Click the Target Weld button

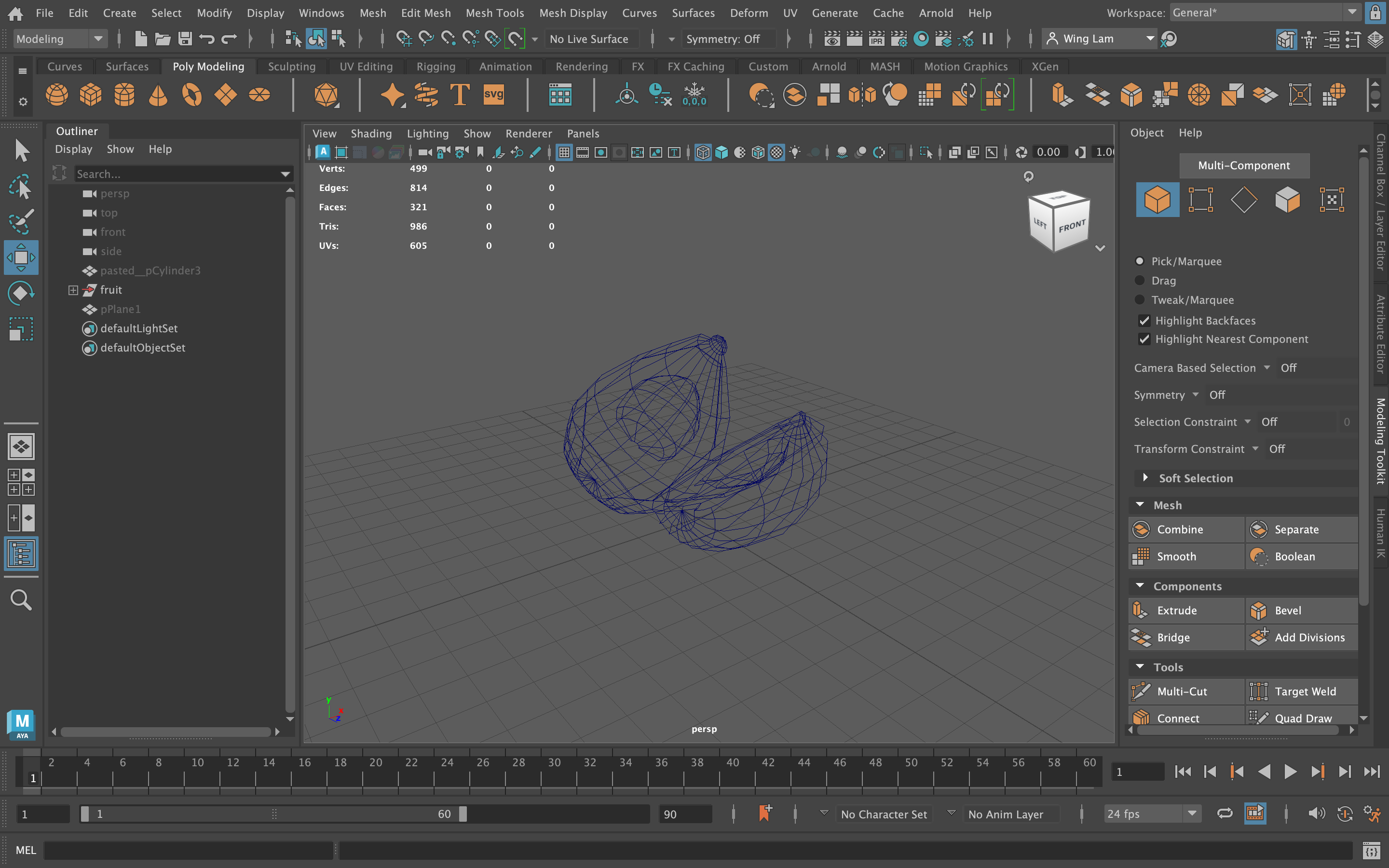point(1302,691)
